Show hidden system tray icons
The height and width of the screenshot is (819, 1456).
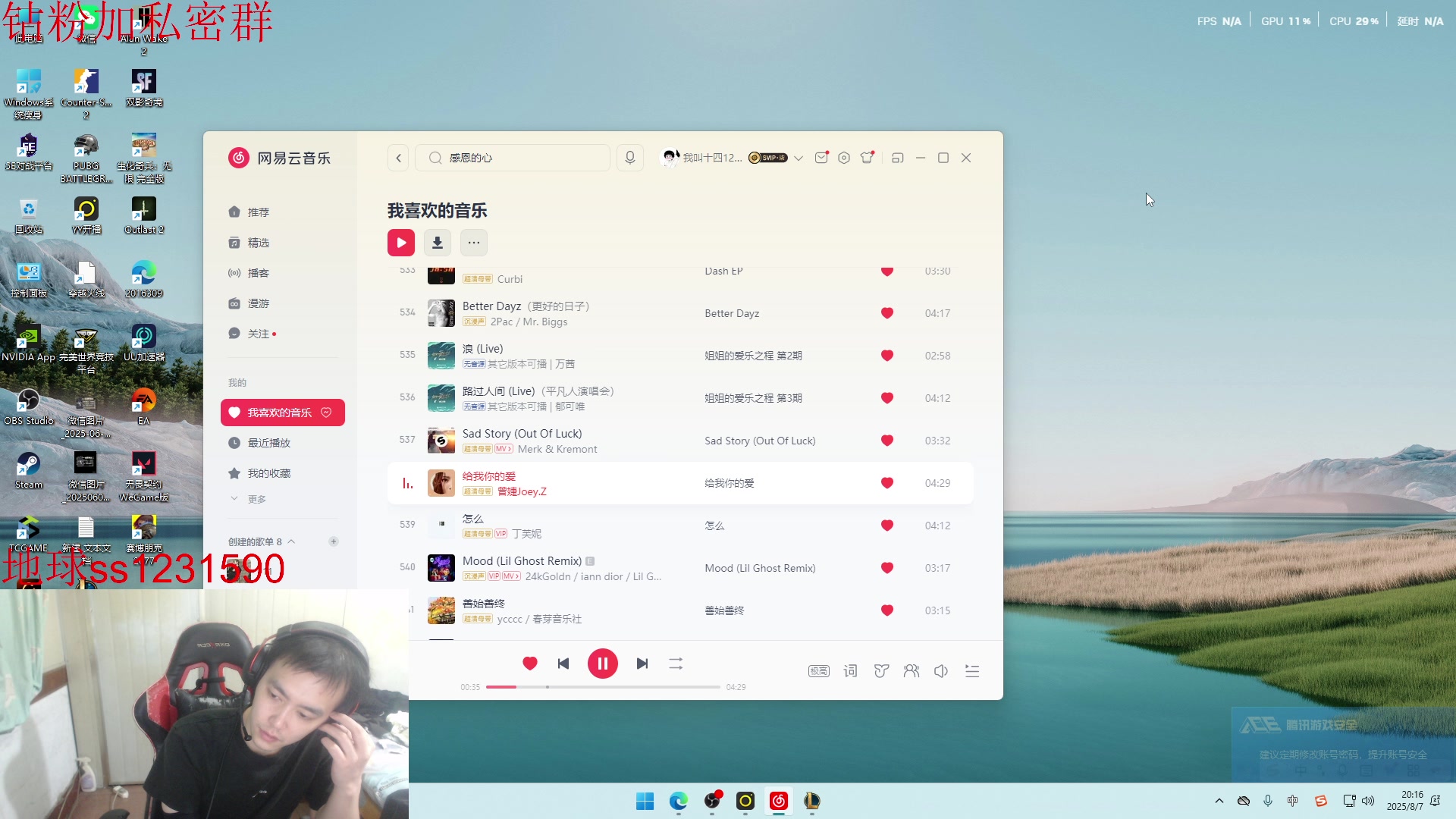(1219, 801)
